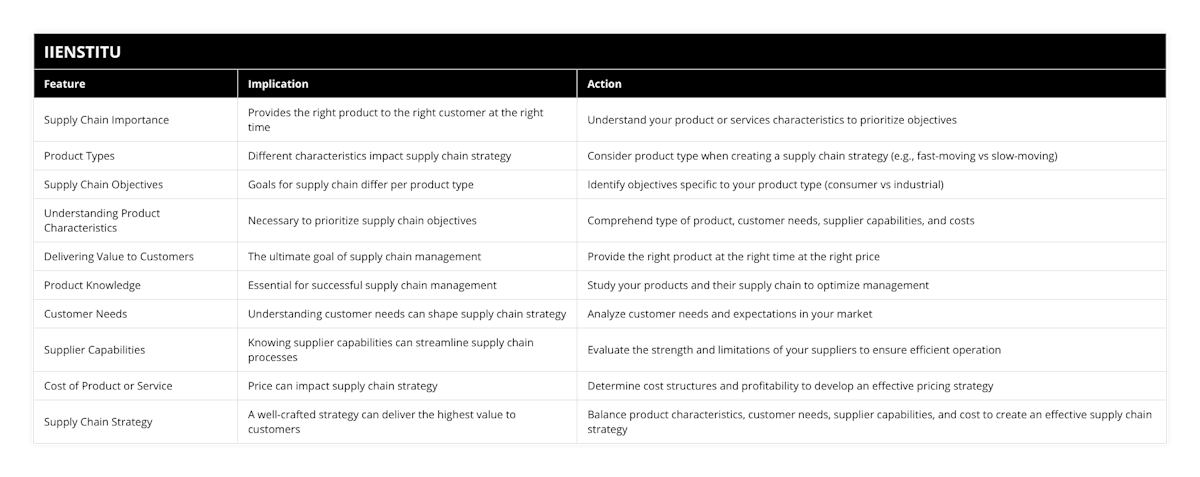Click the Product Types row label
Image resolution: width=1200 pixels, height=477 pixels.
[78, 156]
